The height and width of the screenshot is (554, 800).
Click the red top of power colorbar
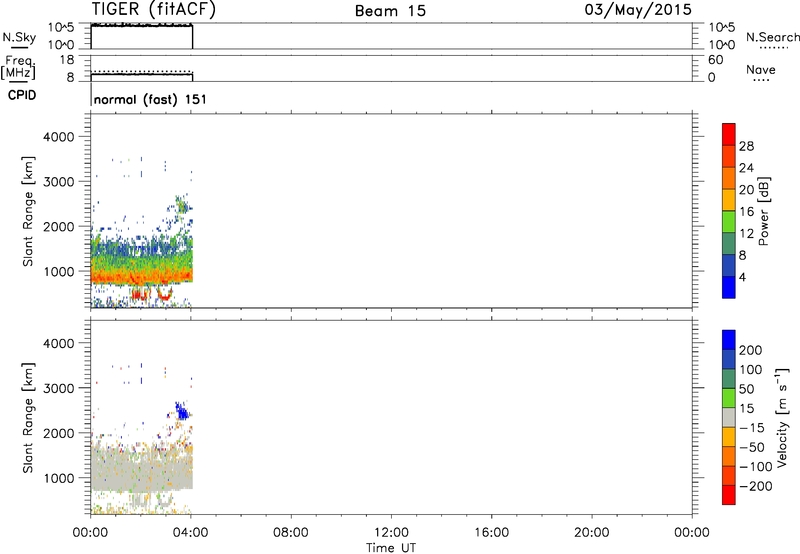tap(729, 134)
